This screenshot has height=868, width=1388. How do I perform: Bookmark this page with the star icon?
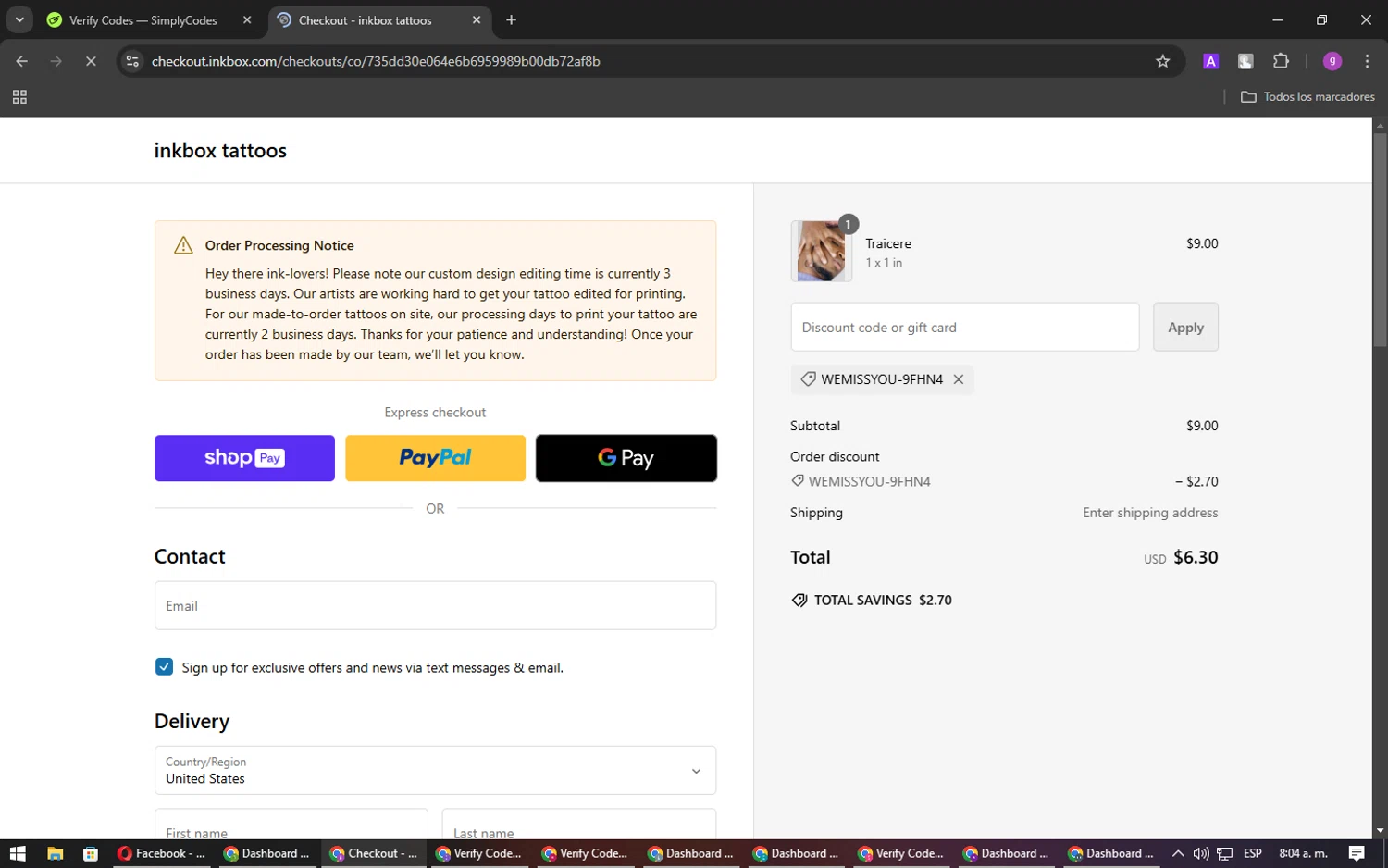point(1163,61)
